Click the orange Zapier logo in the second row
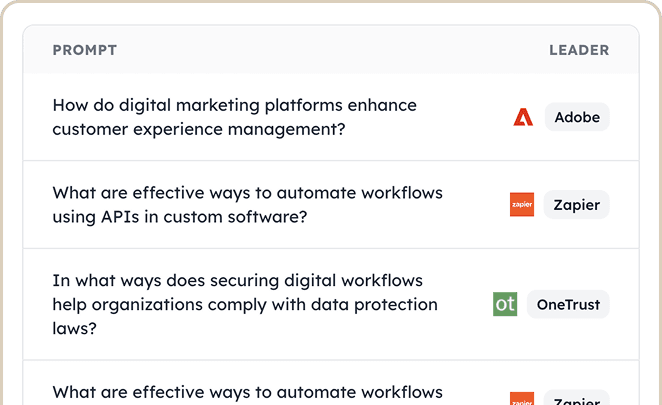 click(521, 205)
